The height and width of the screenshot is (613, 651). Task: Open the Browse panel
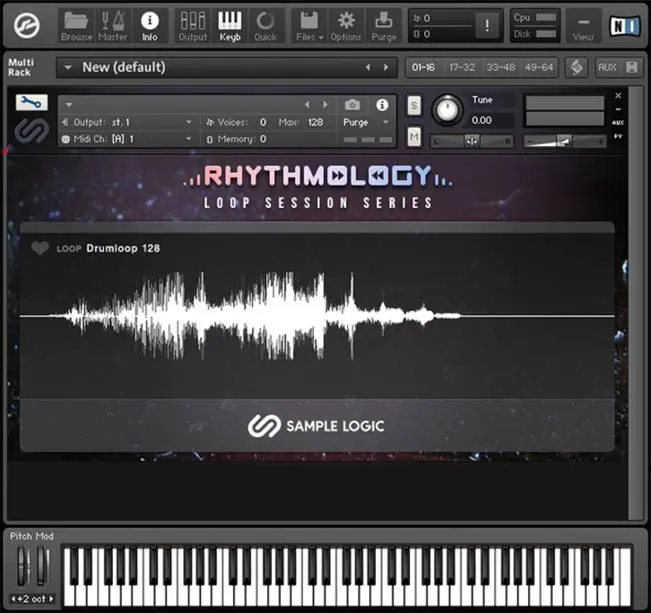pyautogui.click(x=76, y=26)
